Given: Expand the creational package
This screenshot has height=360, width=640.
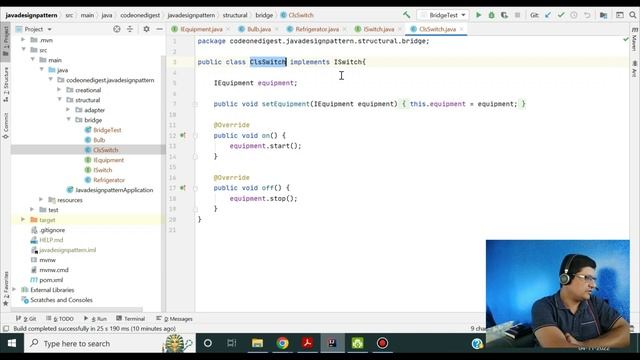Looking at the screenshot, I should 59,90.
